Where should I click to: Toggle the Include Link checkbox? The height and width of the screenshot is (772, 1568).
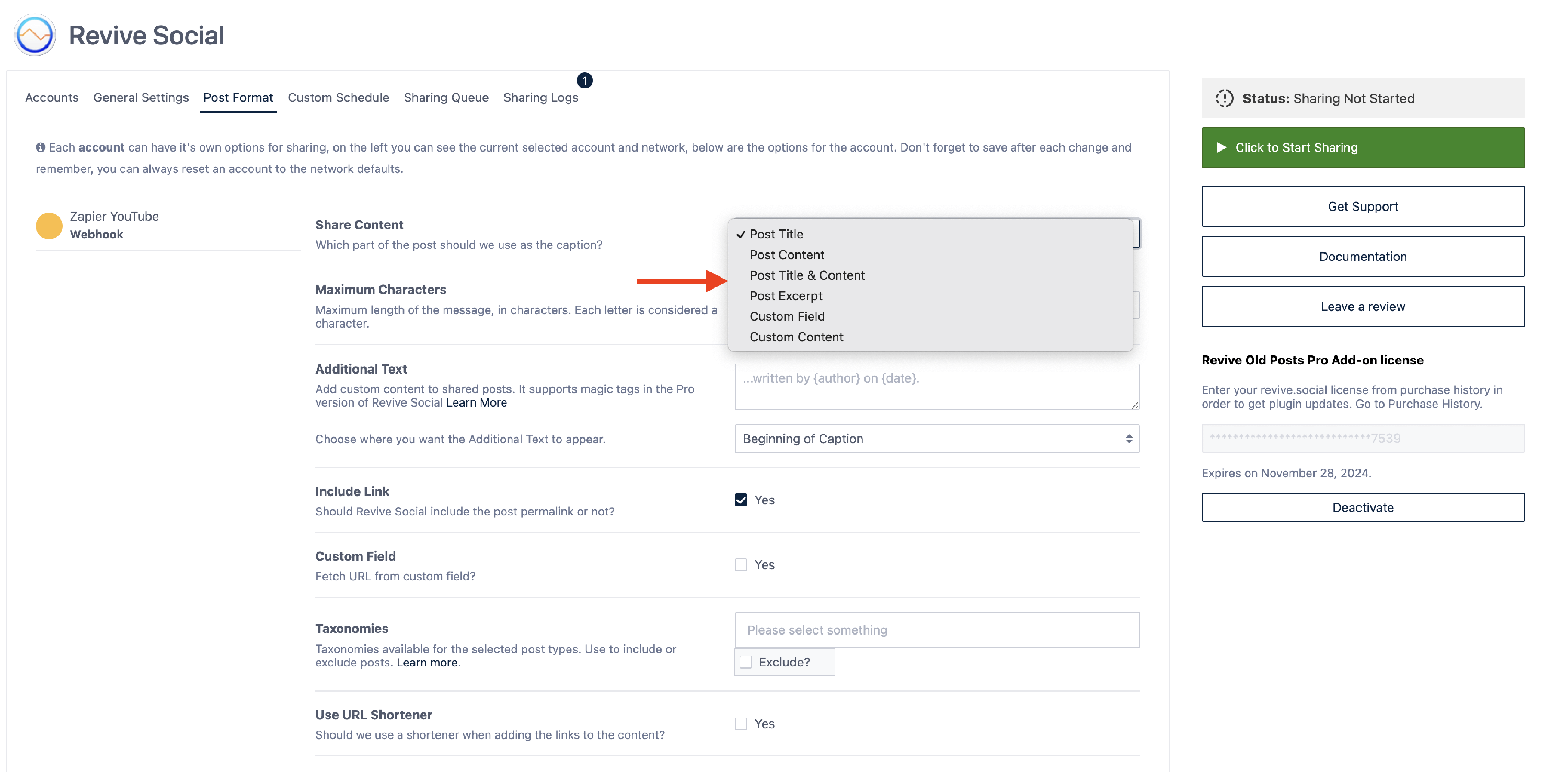point(740,500)
